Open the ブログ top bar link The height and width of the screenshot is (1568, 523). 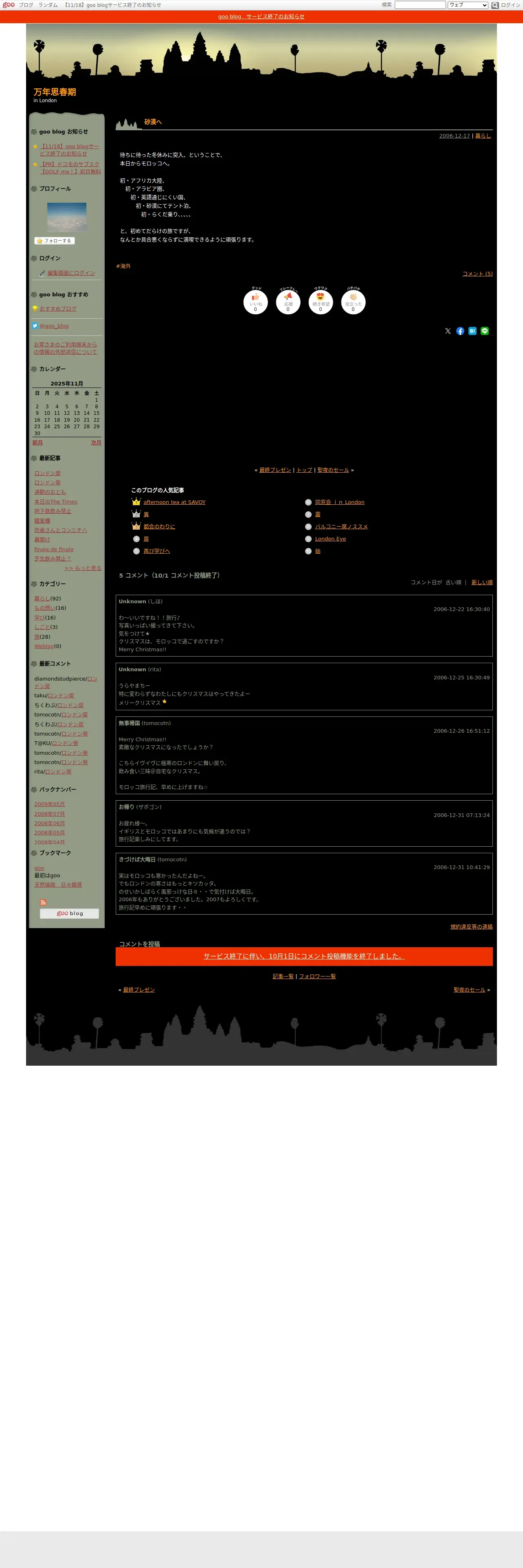pos(26,5)
